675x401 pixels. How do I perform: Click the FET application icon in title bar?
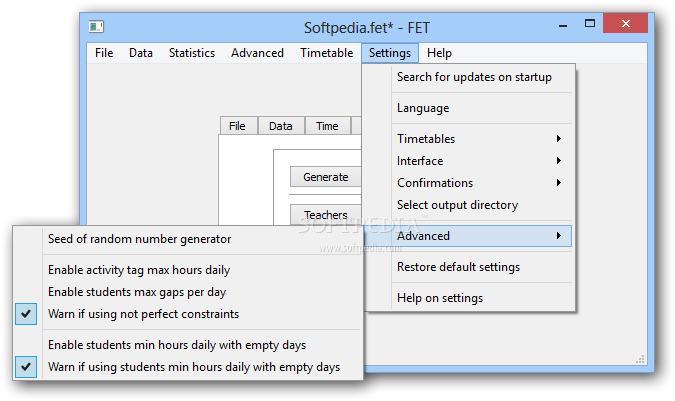click(x=96, y=27)
